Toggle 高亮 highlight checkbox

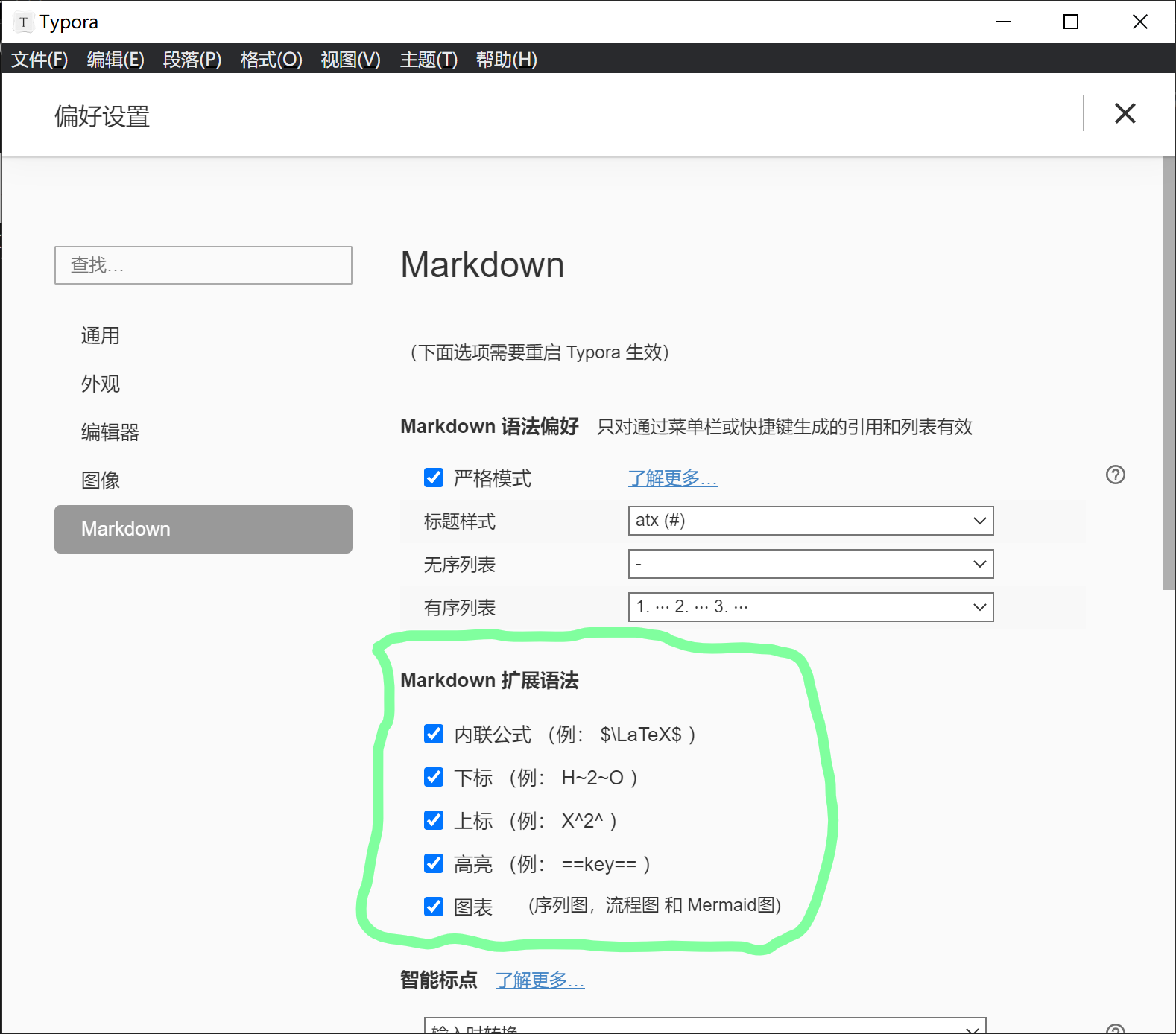[434, 863]
